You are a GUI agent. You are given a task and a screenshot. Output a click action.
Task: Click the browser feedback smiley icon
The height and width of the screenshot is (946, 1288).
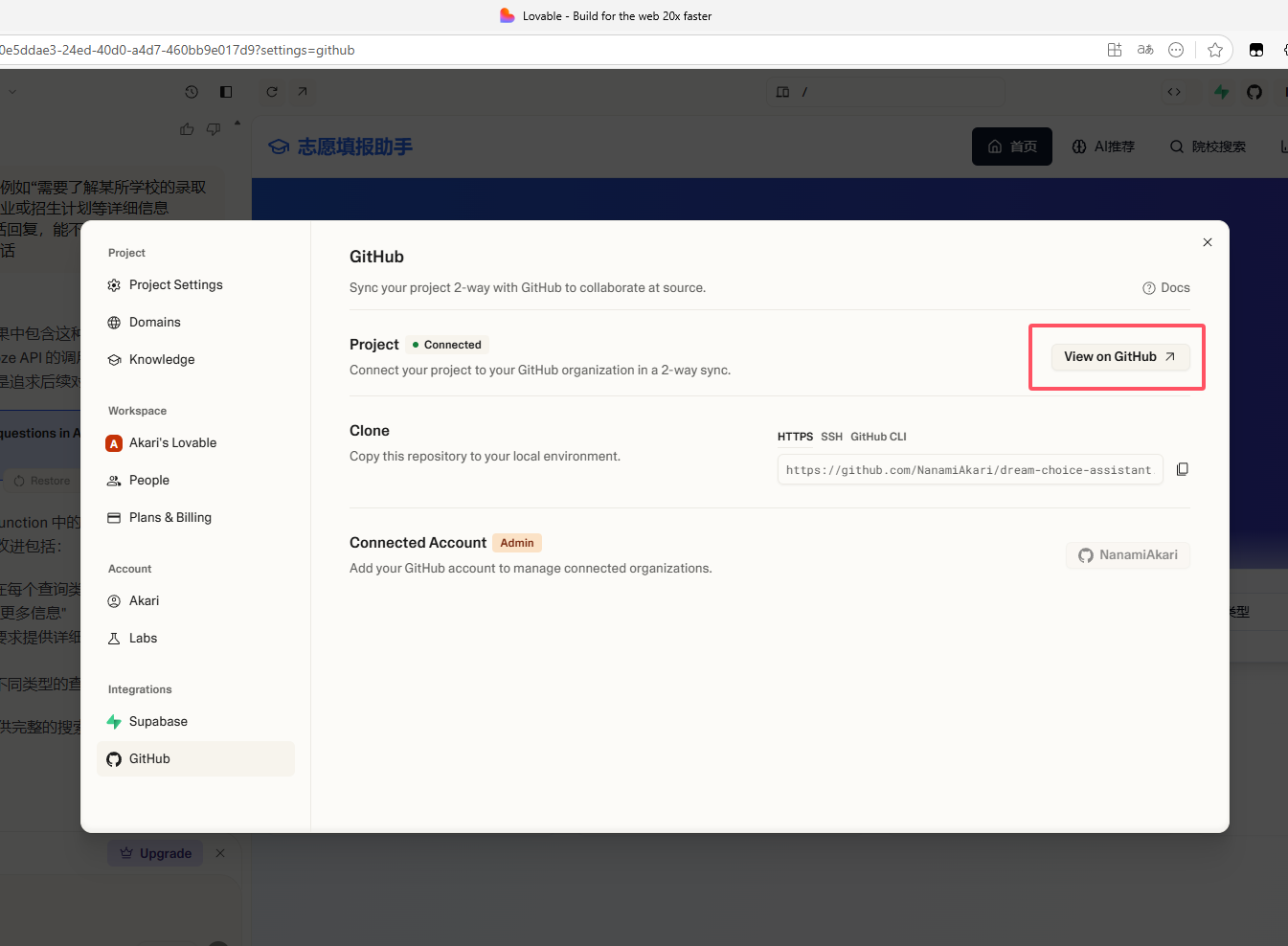click(x=1176, y=50)
